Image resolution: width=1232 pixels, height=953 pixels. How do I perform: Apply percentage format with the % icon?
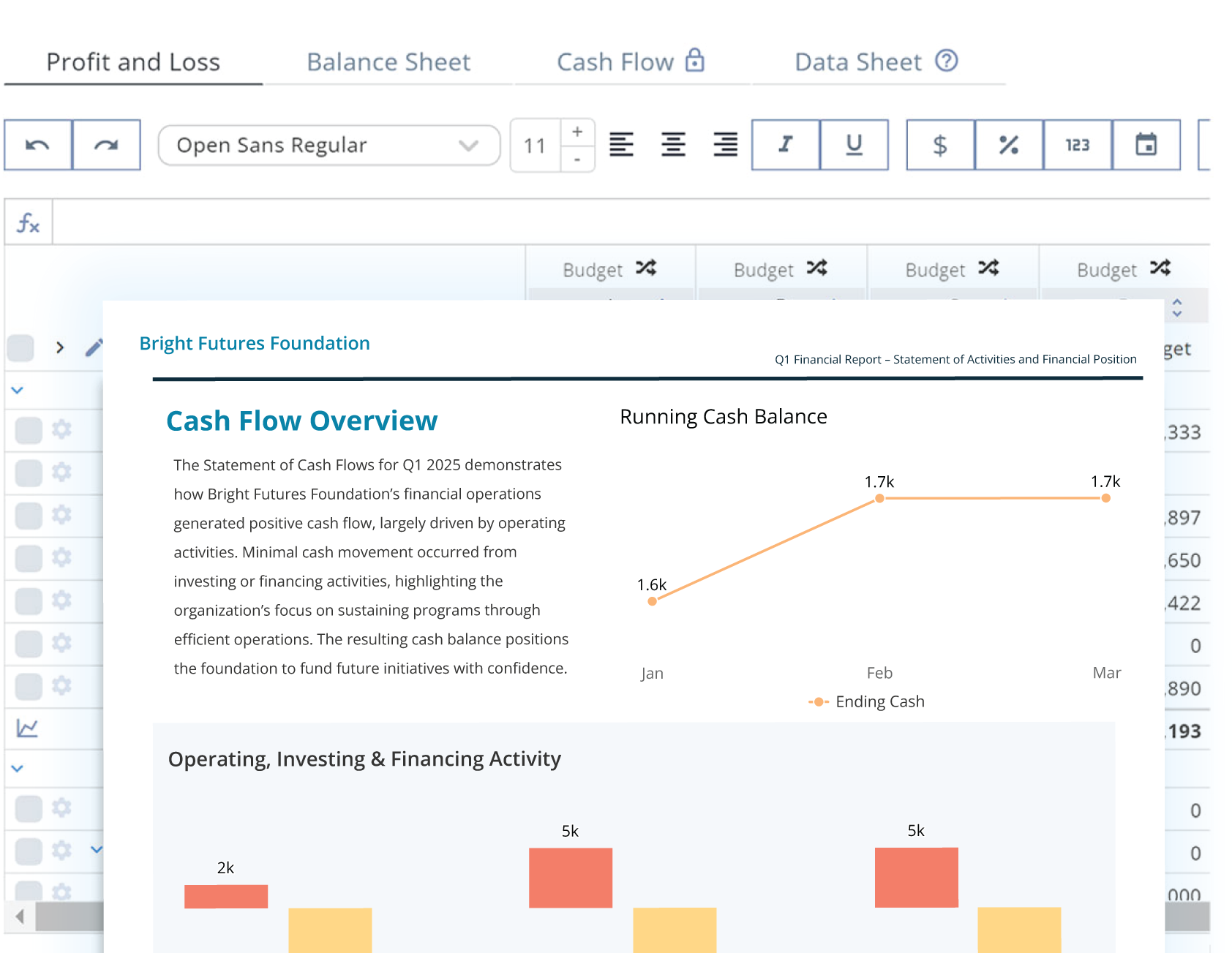[x=1009, y=145]
